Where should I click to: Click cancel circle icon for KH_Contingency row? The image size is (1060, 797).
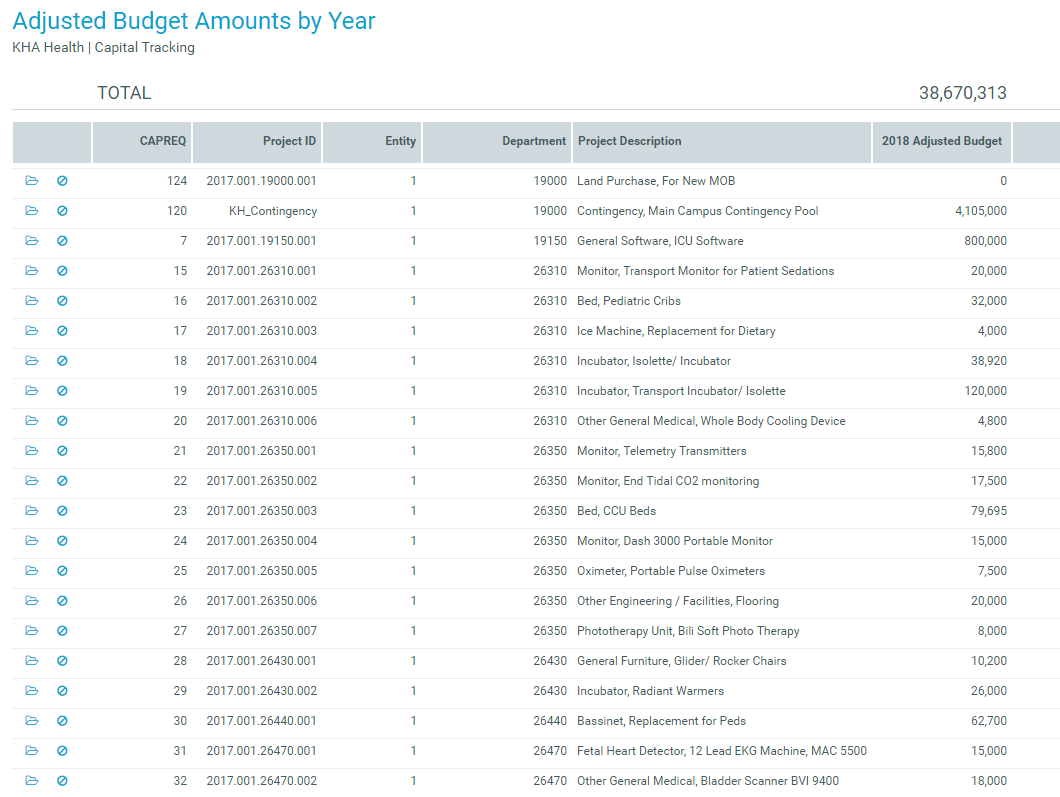tap(62, 210)
